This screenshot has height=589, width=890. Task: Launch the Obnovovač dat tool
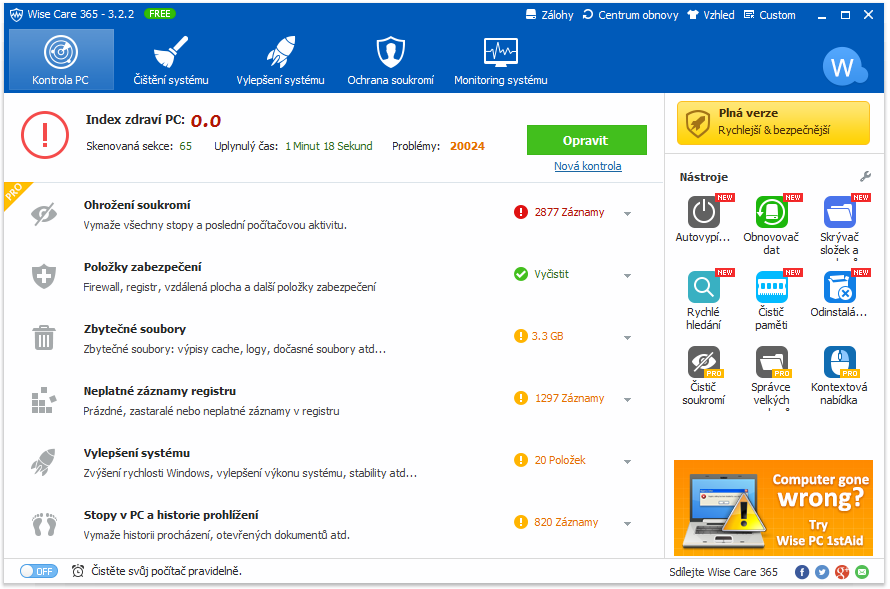pyautogui.click(x=771, y=212)
